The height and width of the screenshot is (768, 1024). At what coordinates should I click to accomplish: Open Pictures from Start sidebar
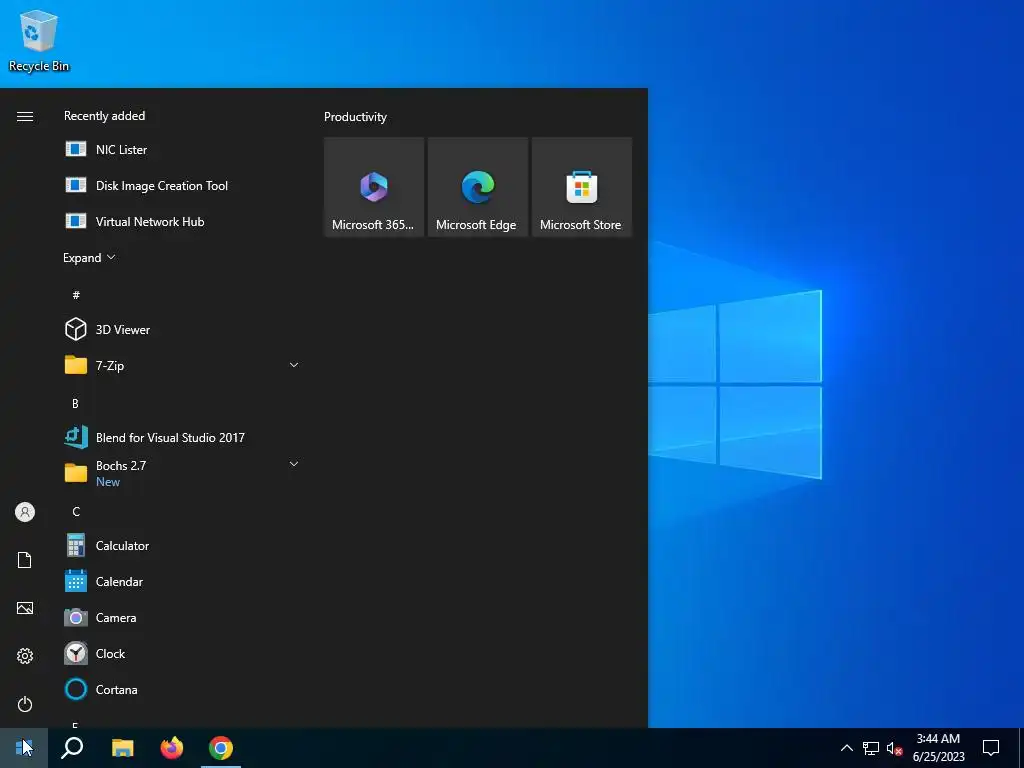tap(25, 608)
